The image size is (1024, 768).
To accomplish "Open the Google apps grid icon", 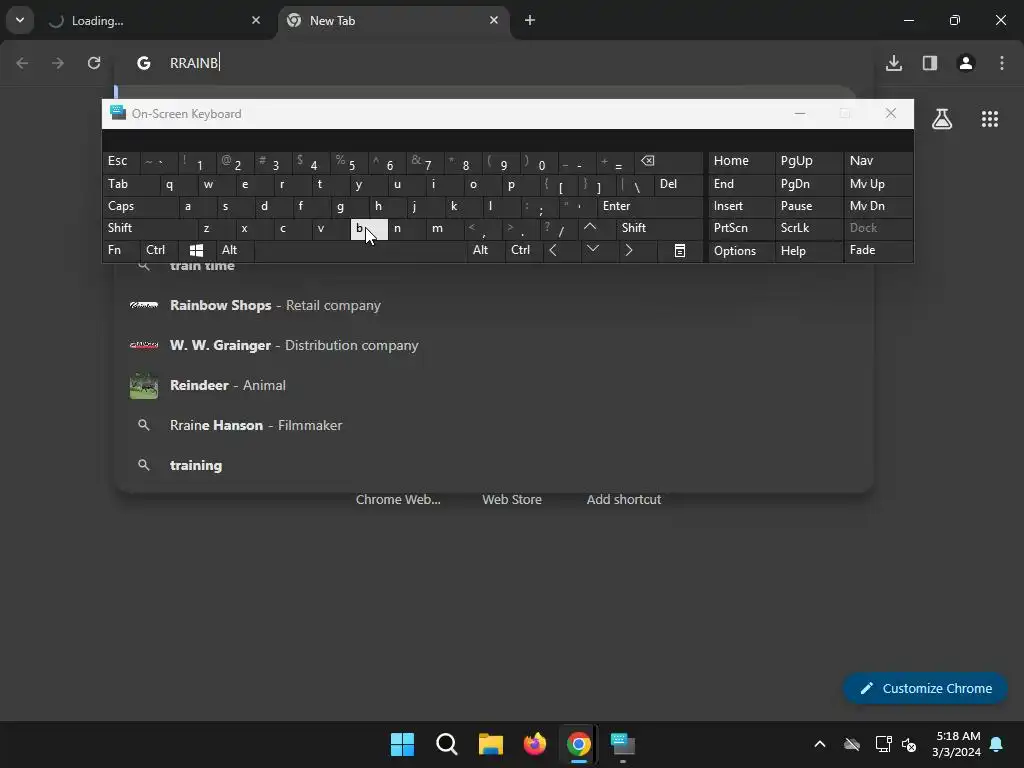I will [990, 119].
